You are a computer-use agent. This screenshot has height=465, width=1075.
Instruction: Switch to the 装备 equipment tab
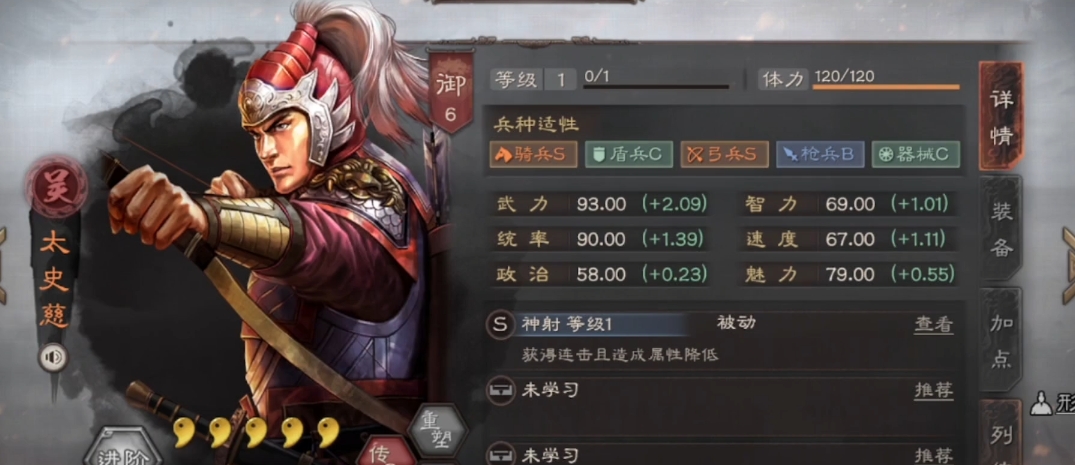tap(1001, 228)
